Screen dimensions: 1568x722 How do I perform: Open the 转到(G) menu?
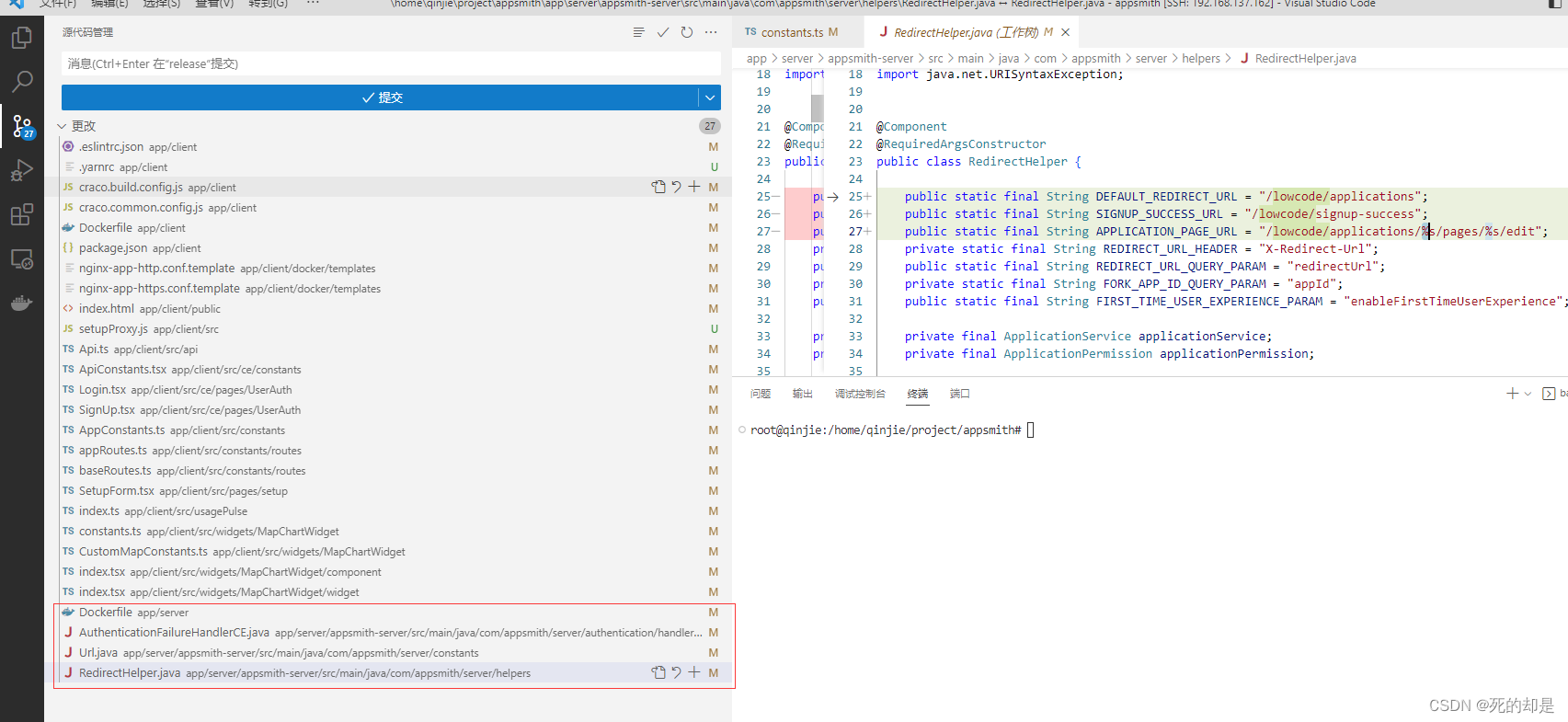(268, 4)
